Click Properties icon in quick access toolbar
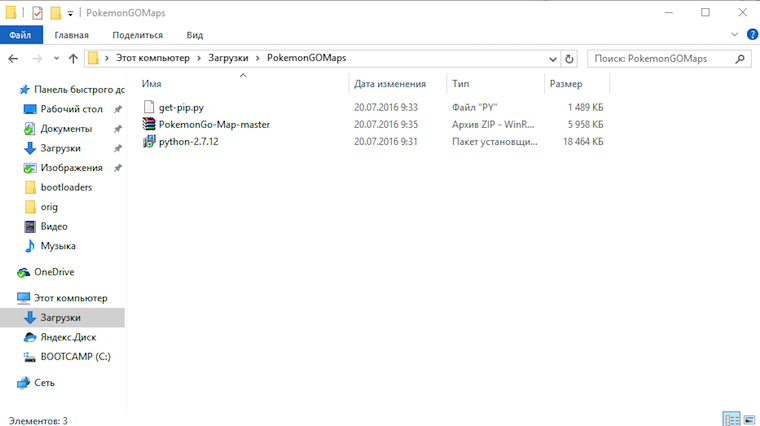This screenshot has height=426, width=760. click(37, 13)
